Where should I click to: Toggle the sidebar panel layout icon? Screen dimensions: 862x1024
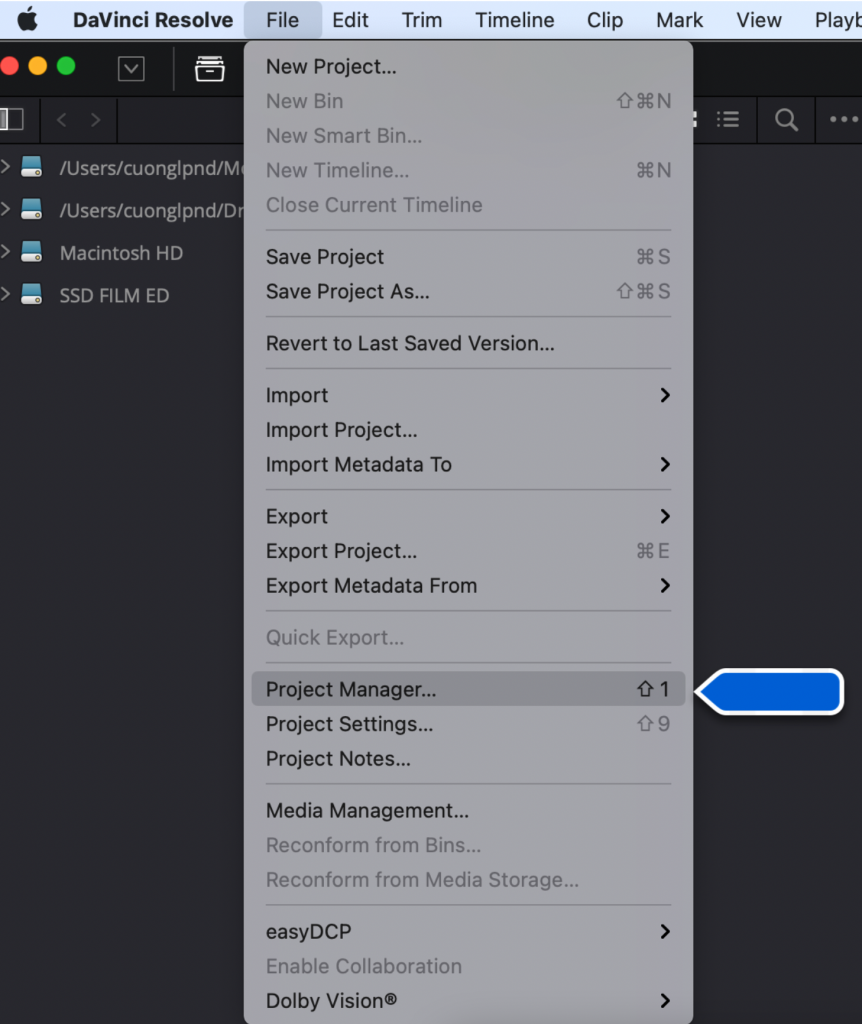[12, 120]
